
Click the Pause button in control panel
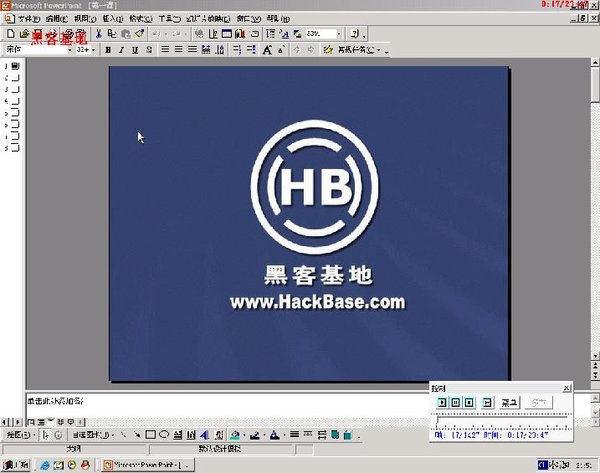[x=455, y=403]
